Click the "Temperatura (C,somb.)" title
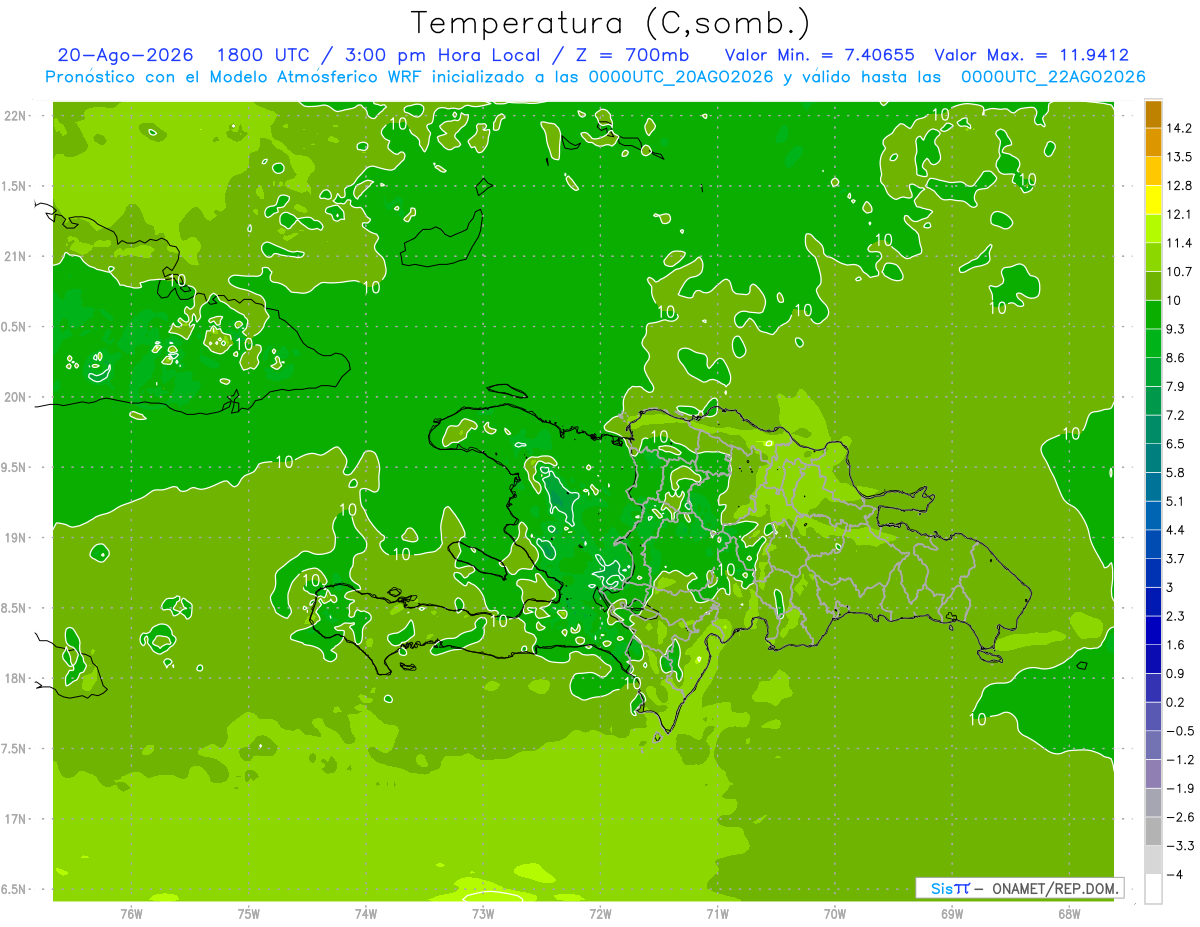The height and width of the screenshot is (927, 1200). tap(611, 23)
